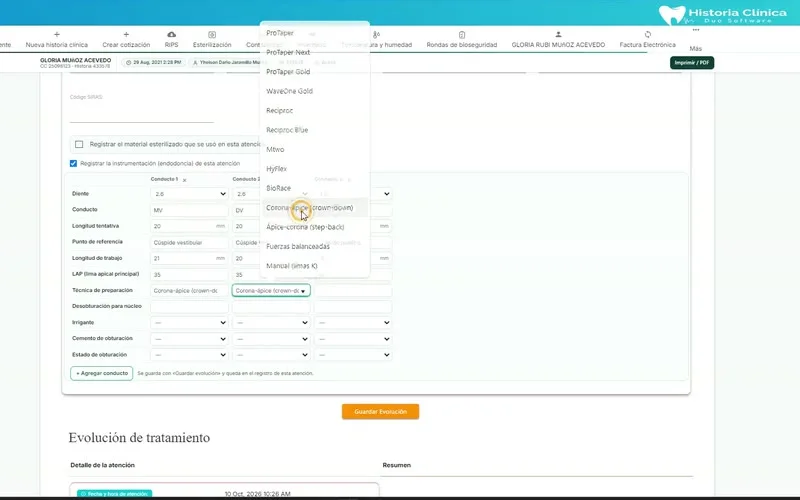Open Estado de obturación dropdown for Conducto 1
Image resolution: width=800 pixels, height=500 pixels.
point(189,355)
